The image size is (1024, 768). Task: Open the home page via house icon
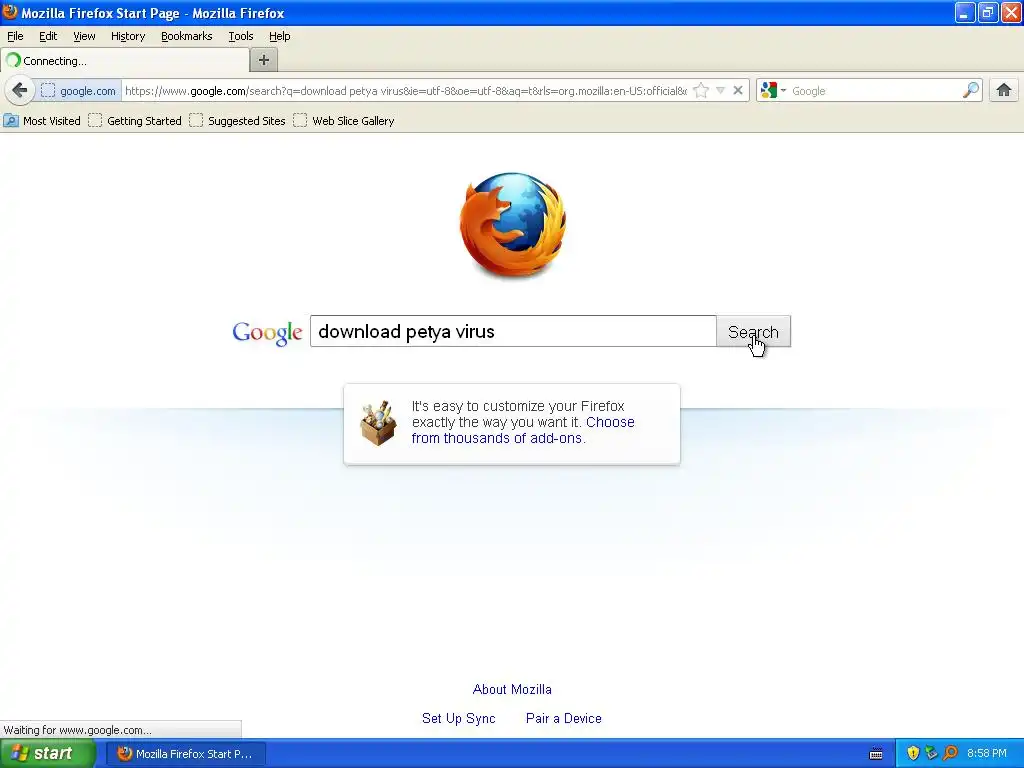click(x=1004, y=90)
